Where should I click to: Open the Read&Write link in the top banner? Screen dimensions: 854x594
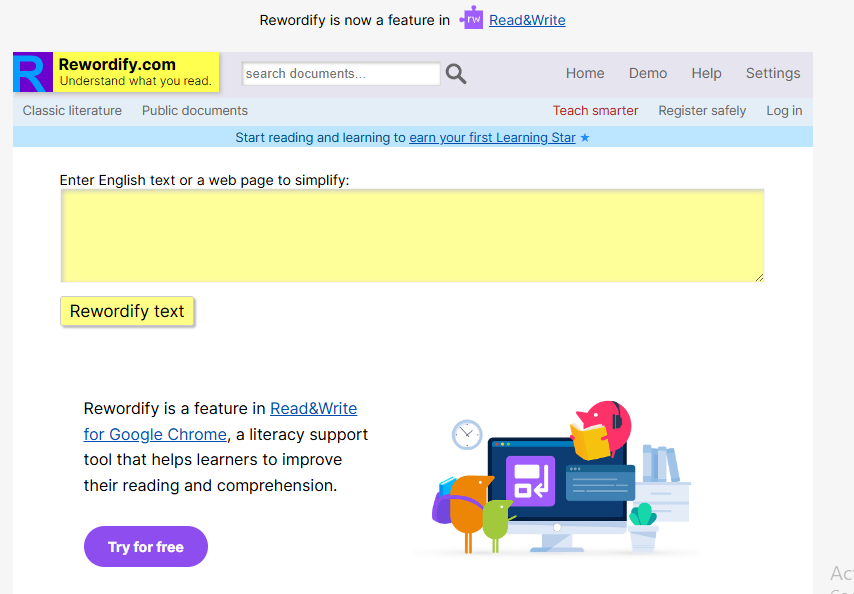(x=527, y=20)
